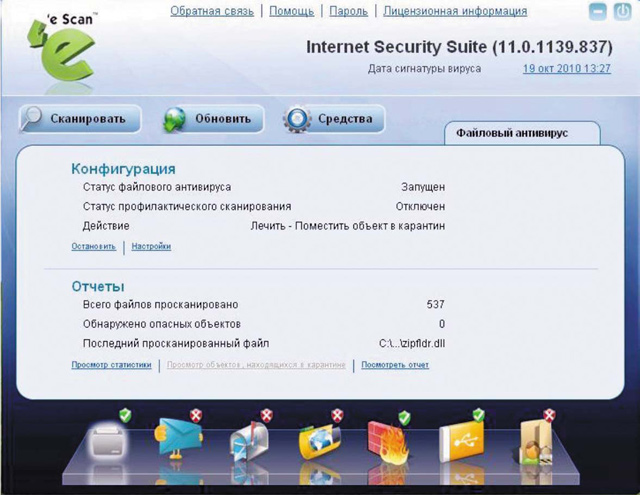The image size is (640, 495).
Task: Open Просмотр статистики link
Action: click(111, 365)
